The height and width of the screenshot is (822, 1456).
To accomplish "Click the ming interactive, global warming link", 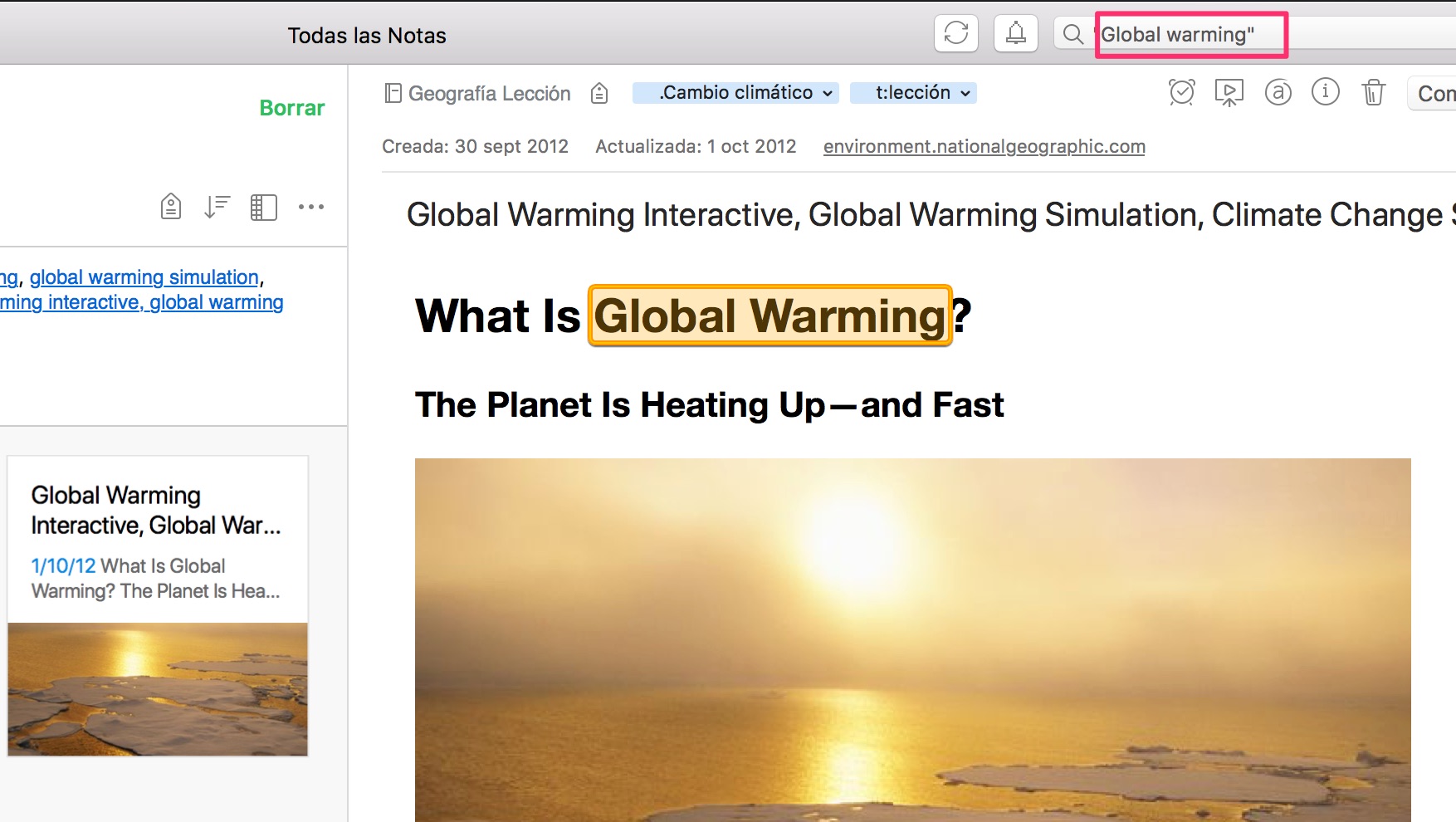I will point(141,302).
